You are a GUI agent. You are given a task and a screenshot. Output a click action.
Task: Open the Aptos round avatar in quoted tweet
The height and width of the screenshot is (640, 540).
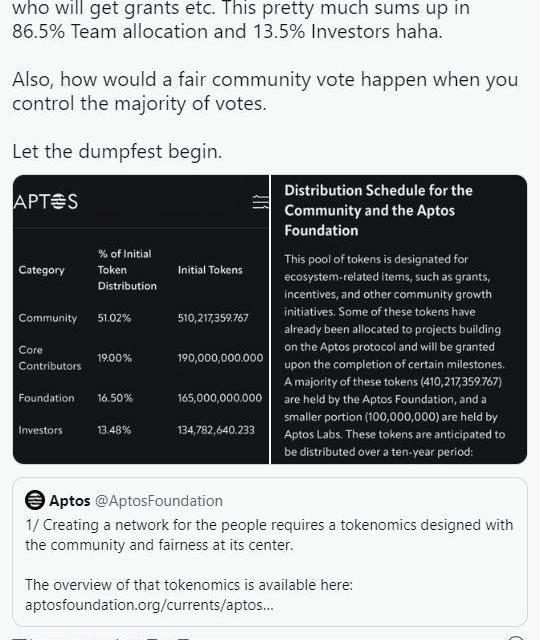tap(35, 500)
